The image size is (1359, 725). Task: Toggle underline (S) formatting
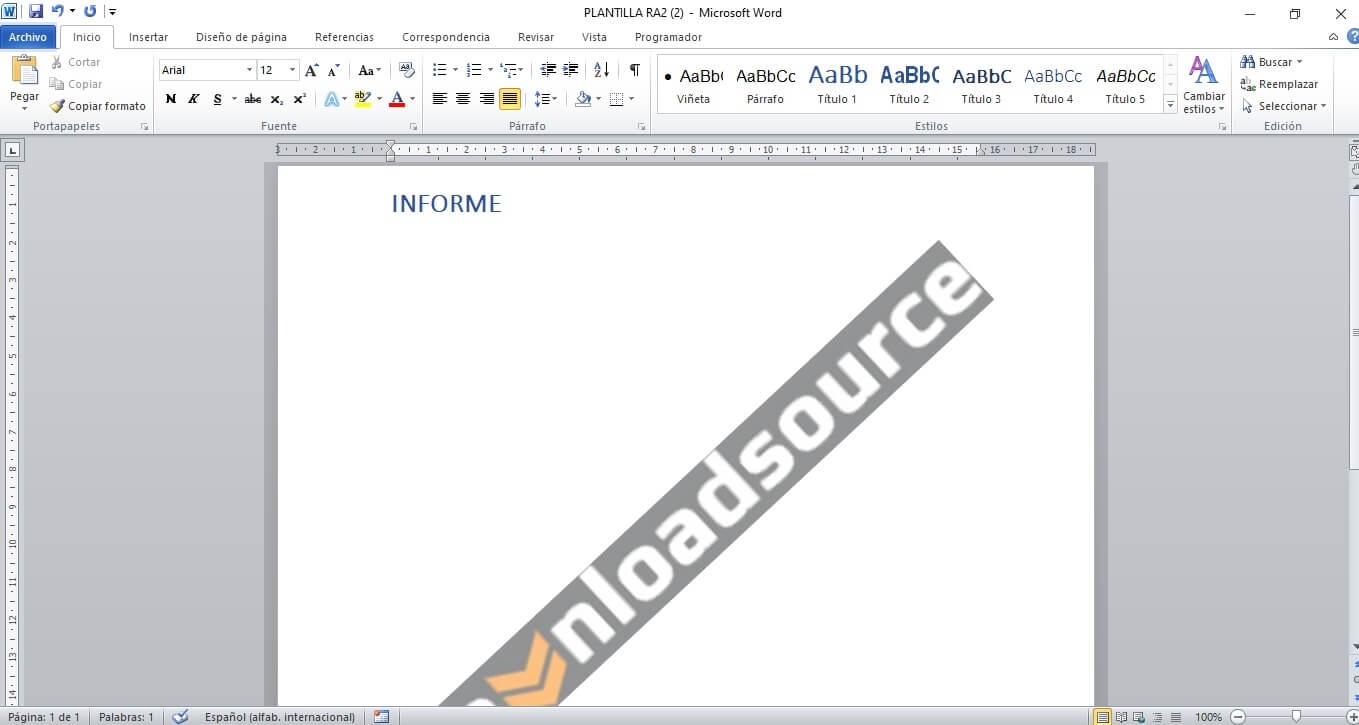217,99
